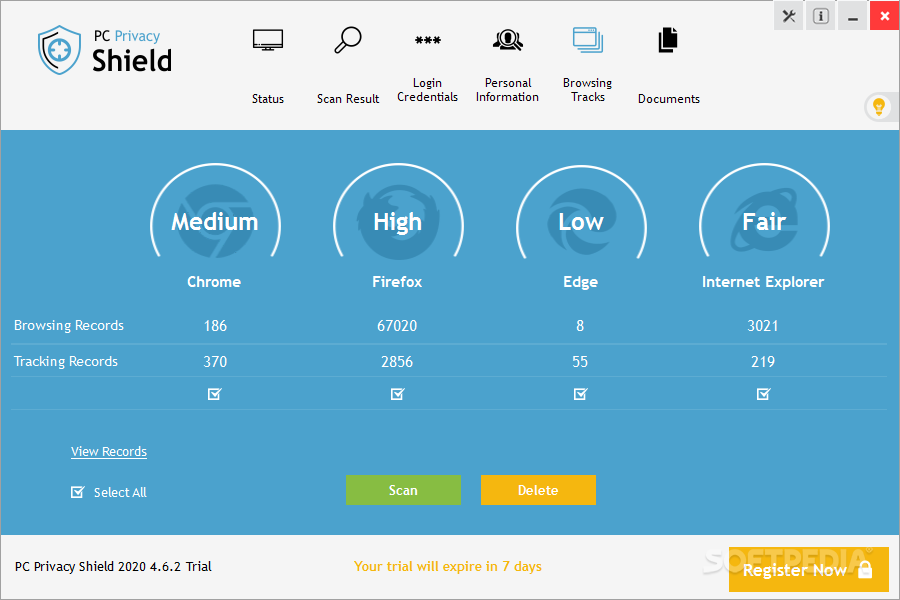Open the View Records link
Screen dimensions: 900x600
(x=109, y=452)
